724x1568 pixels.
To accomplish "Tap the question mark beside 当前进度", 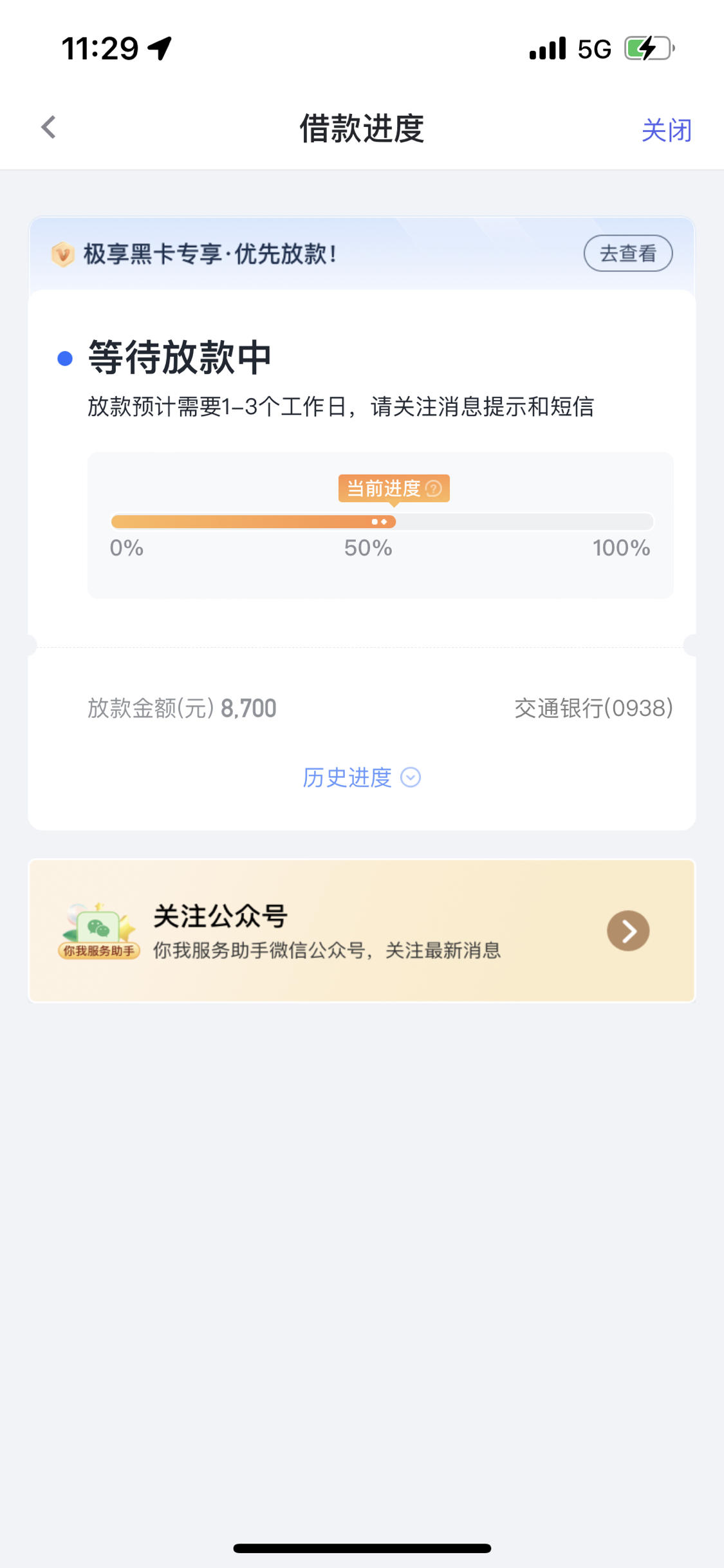I will (x=434, y=489).
